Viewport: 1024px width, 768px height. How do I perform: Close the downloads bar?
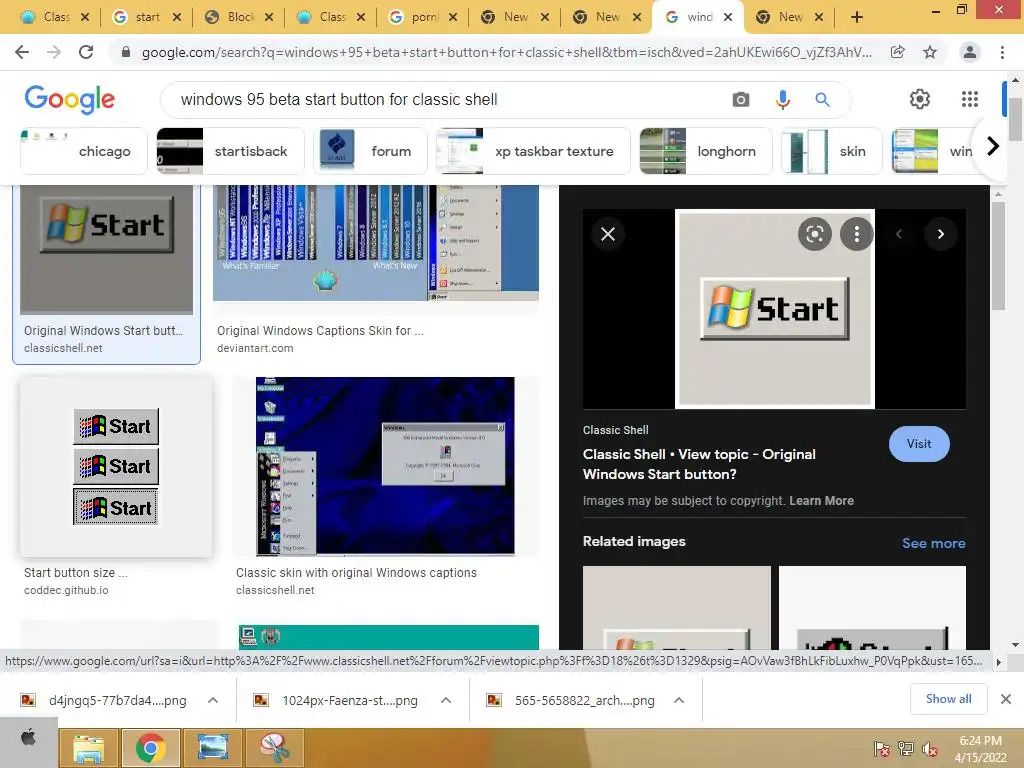(x=1006, y=699)
